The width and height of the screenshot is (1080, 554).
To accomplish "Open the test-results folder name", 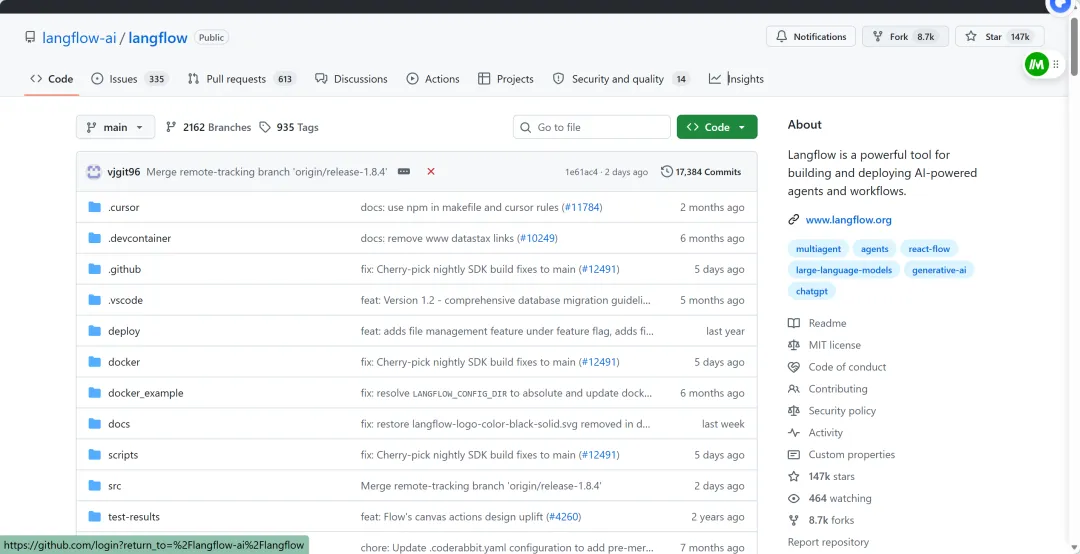I will coord(134,517).
